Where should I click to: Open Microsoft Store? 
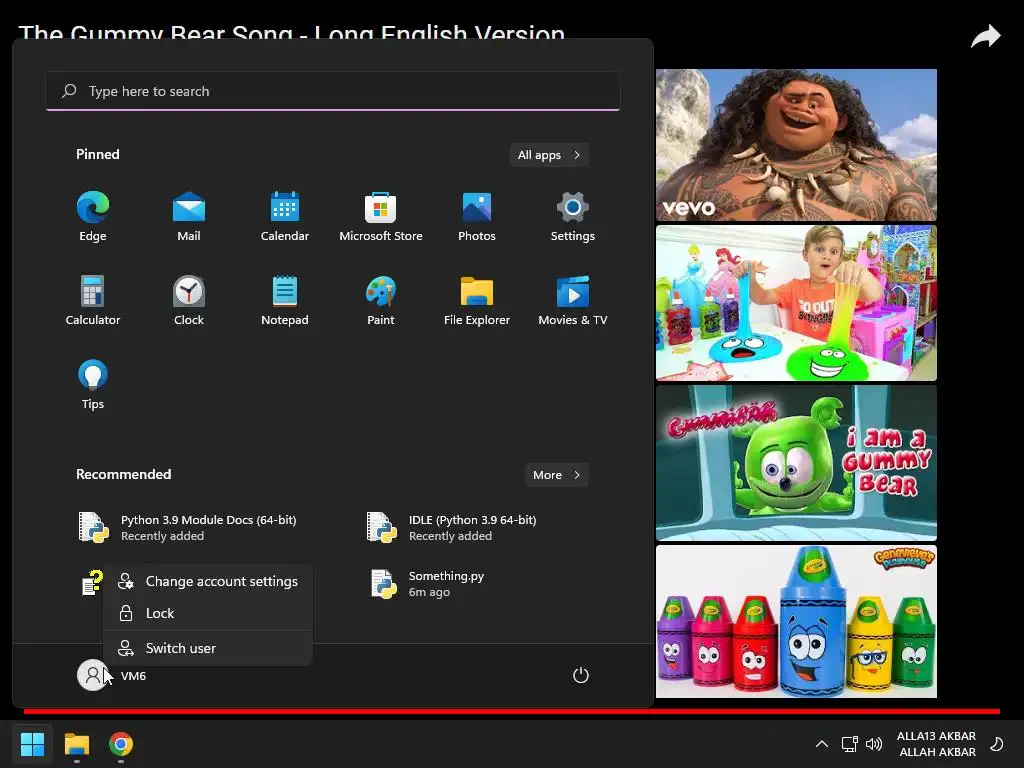click(x=381, y=217)
